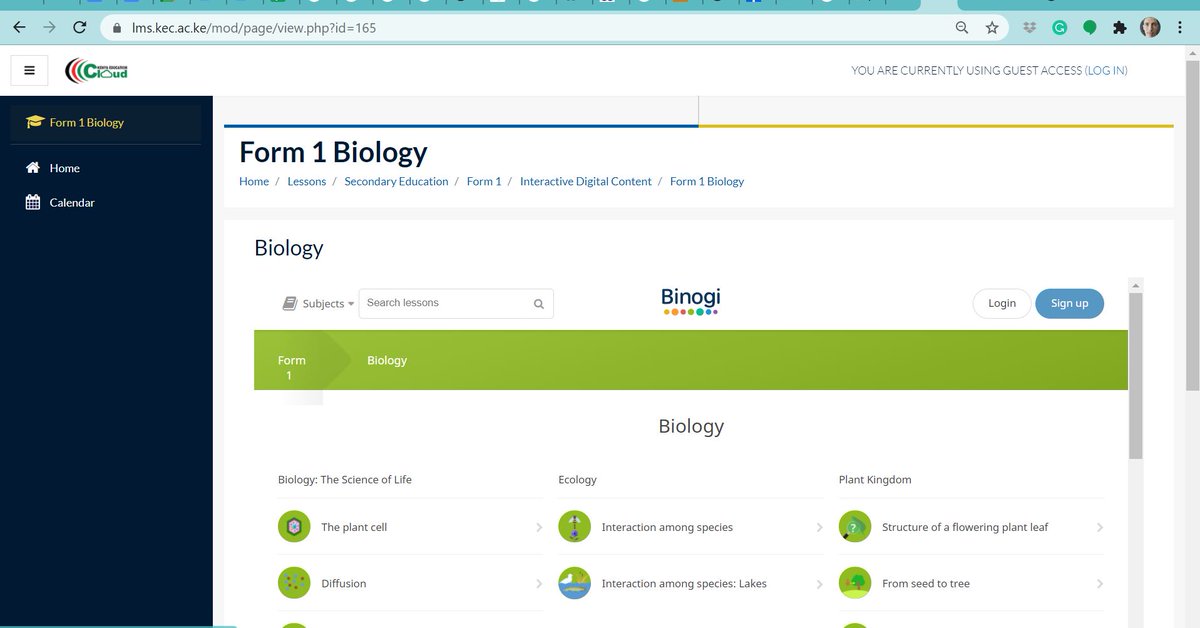Click the Grammarly extension icon
Viewport: 1200px width, 628px height.
pos(1060,27)
